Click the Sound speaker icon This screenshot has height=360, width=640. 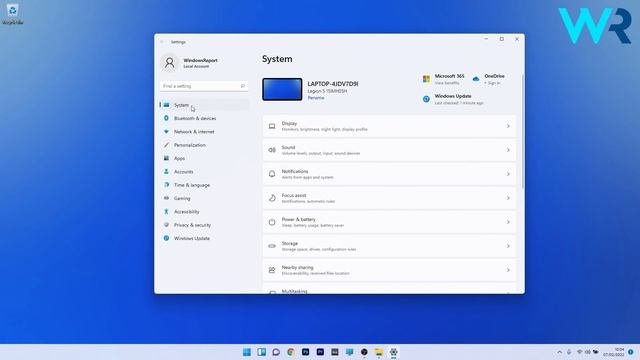272,150
